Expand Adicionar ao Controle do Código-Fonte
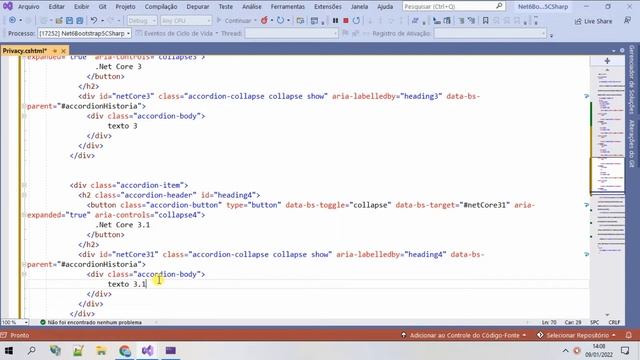The width and height of the screenshot is (640, 360). click(463, 335)
